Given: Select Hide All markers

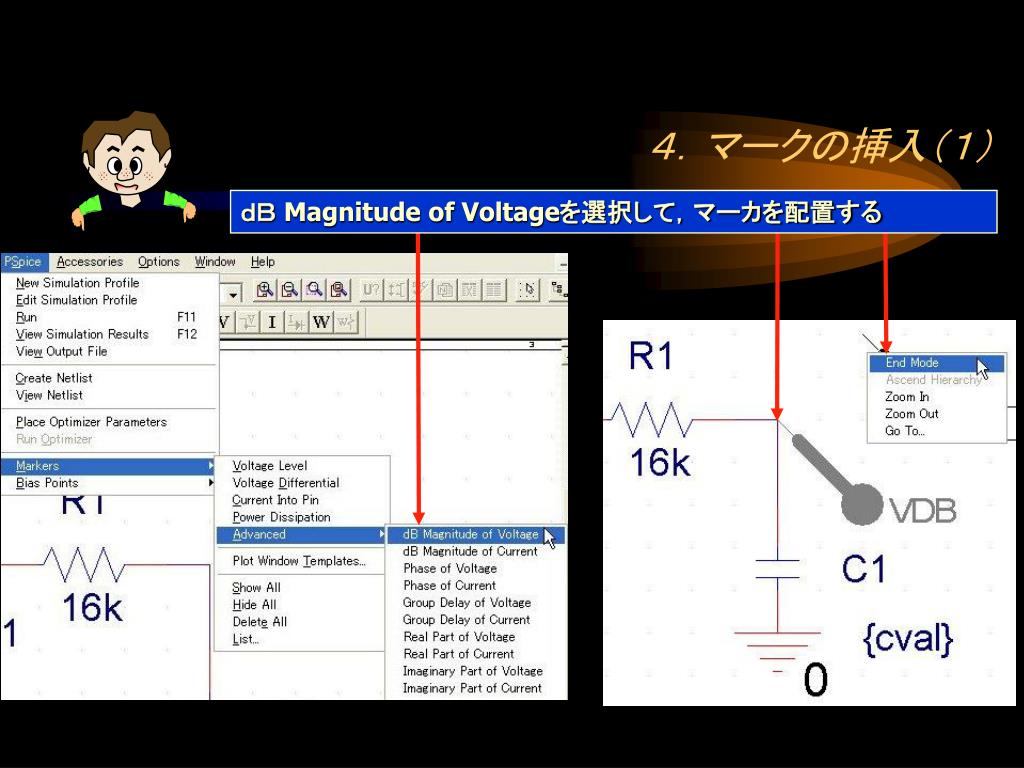Looking at the screenshot, I should click(x=302, y=605).
